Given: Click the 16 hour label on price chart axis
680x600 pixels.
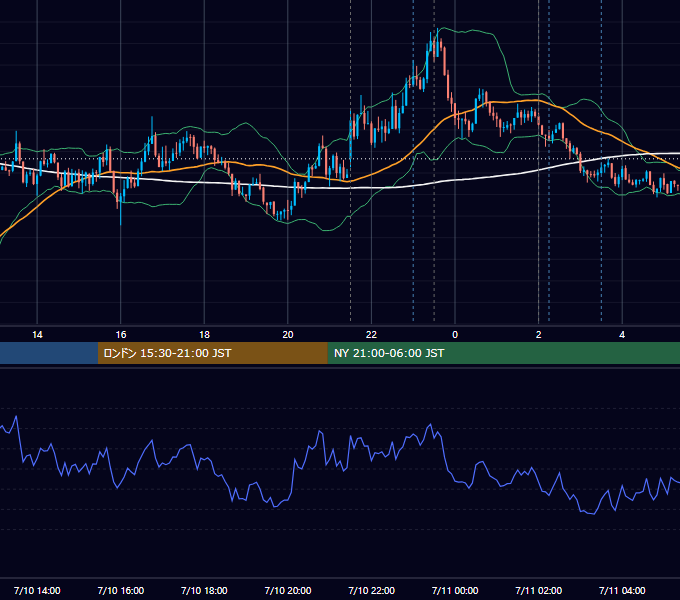Looking at the screenshot, I should 121,335.
